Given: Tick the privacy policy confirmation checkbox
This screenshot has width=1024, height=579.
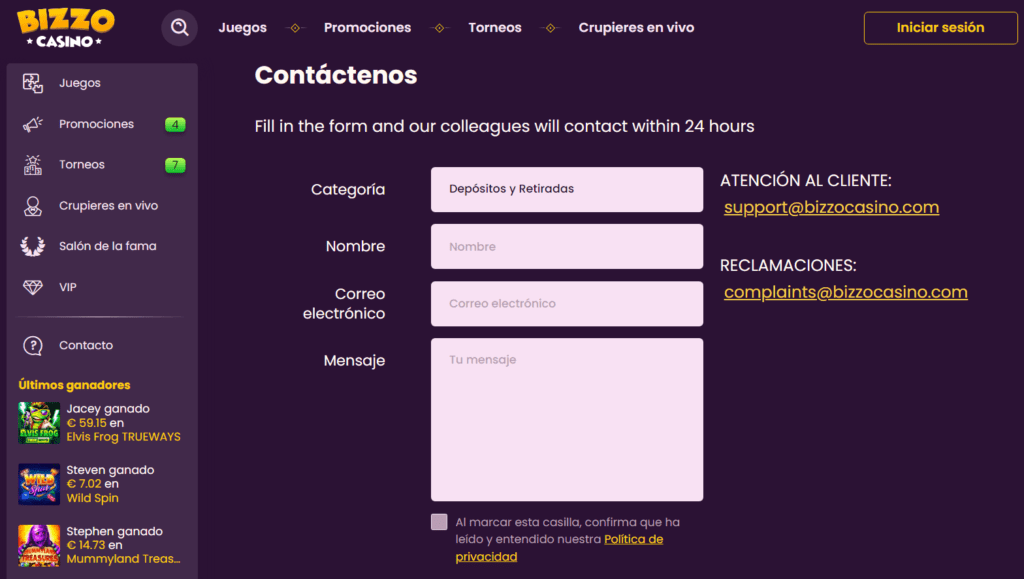Looking at the screenshot, I should pos(439,522).
